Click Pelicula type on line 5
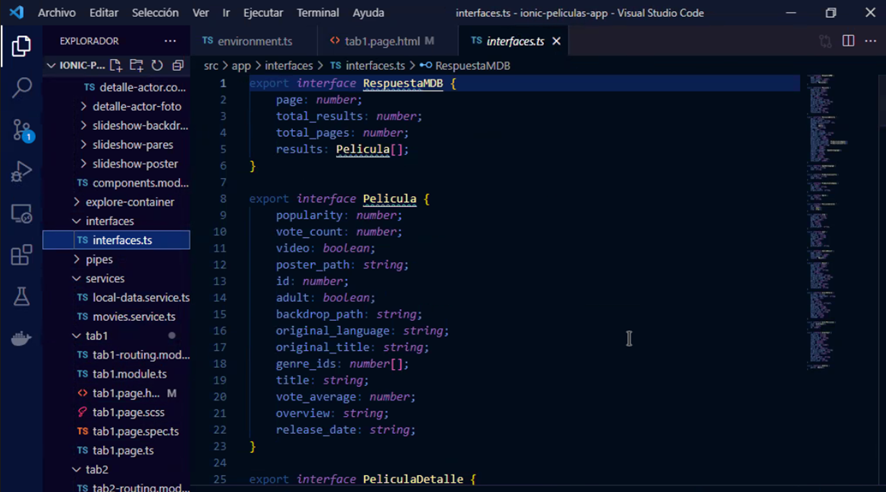 point(363,149)
